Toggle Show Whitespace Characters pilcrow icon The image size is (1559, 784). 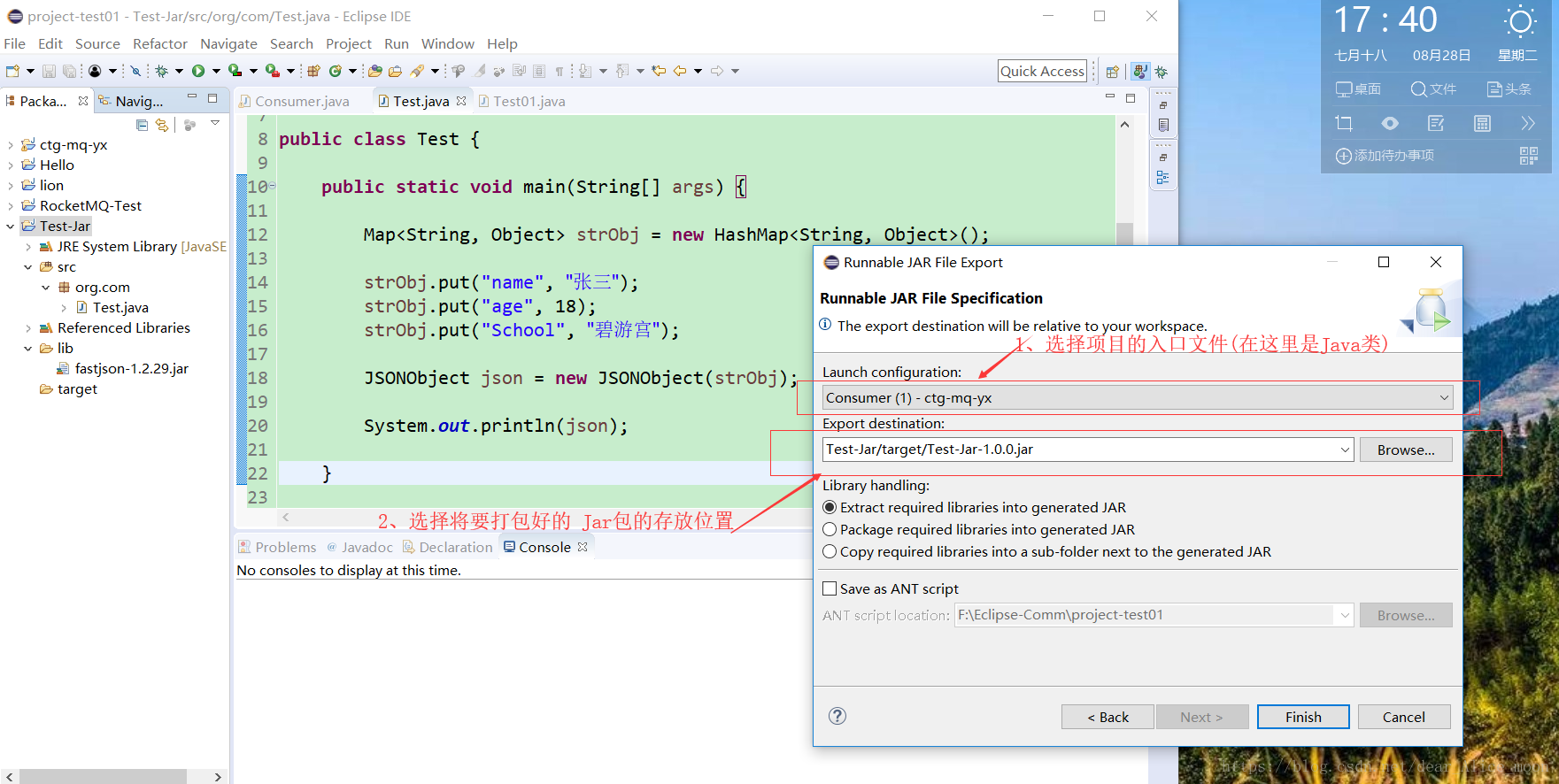pos(560,71)
